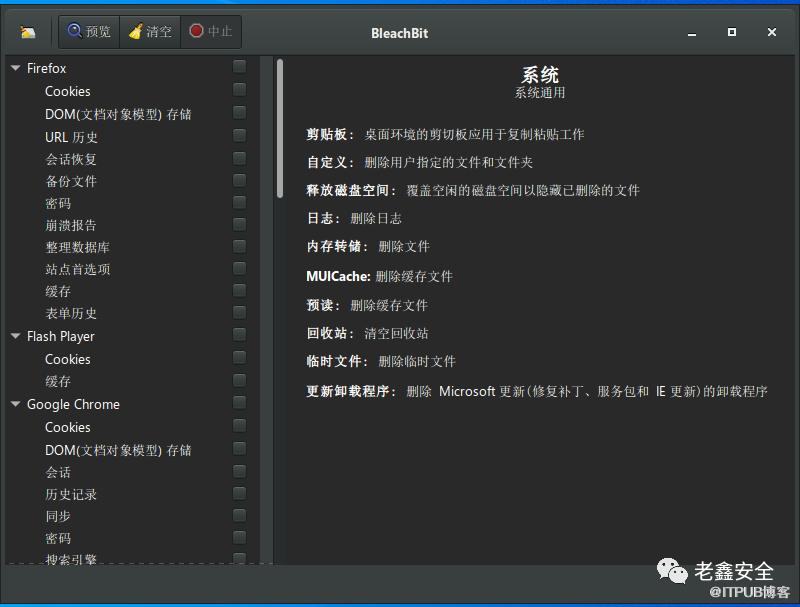The width and height of the screenshot is (800, 607).
Task: Click the 中止 abort button
Action: click(x=211, y=32)
